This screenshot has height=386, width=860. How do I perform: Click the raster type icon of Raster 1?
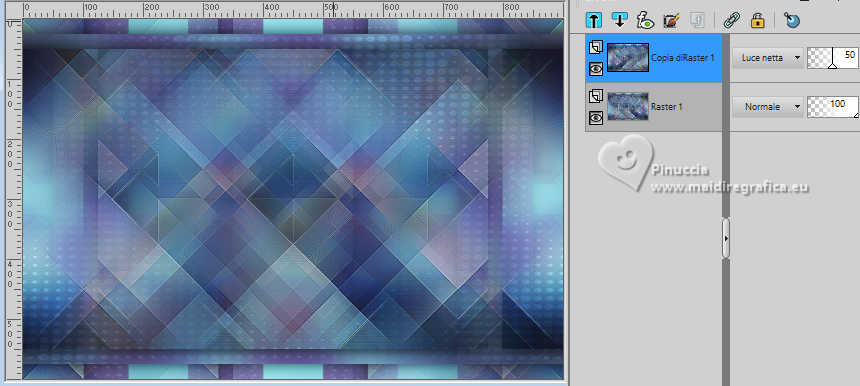596,97
